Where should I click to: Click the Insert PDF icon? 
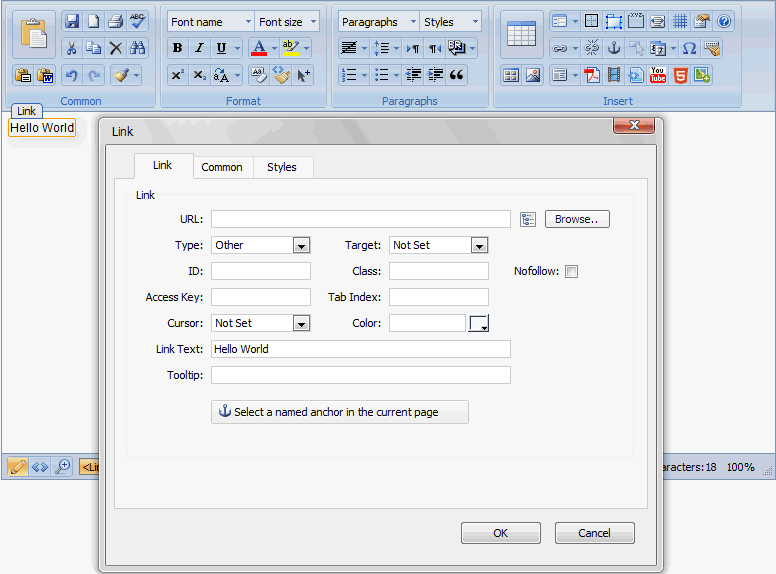point(591,75)
